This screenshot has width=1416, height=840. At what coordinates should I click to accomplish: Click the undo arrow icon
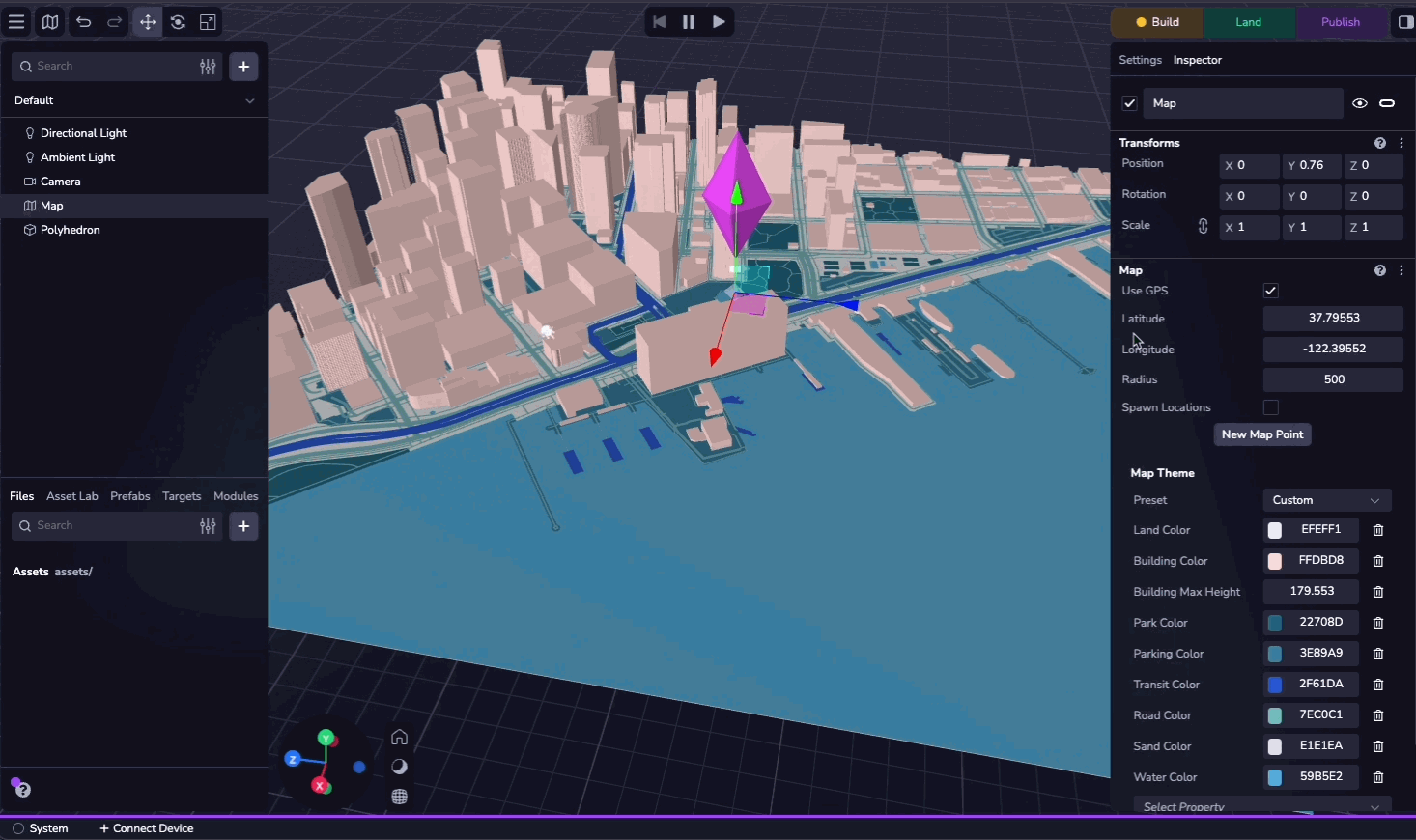tap(84, 22)
